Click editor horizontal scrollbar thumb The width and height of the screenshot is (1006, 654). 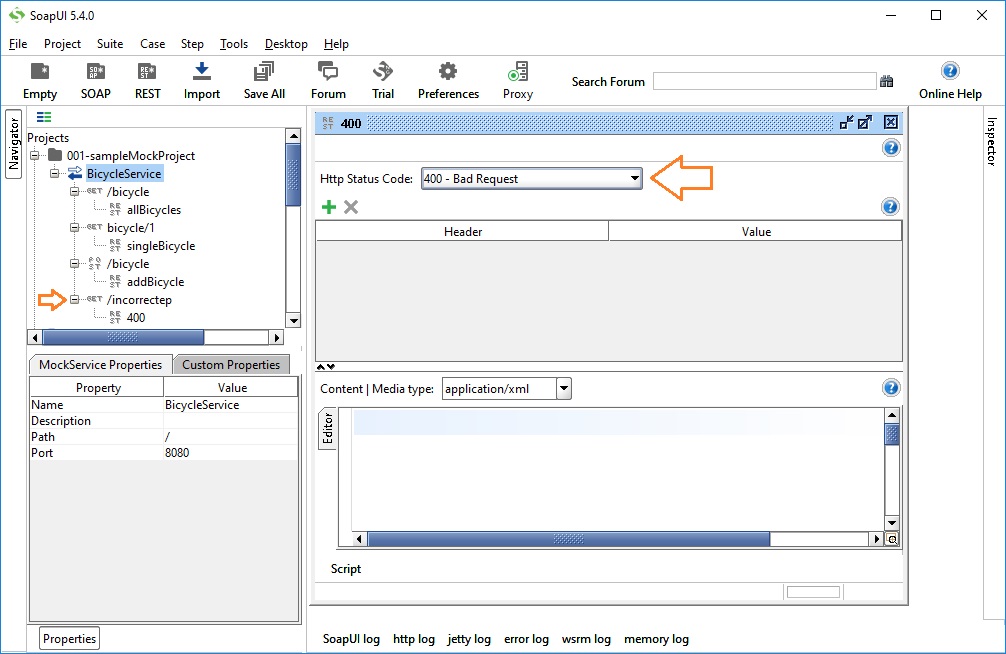[568, 539]
